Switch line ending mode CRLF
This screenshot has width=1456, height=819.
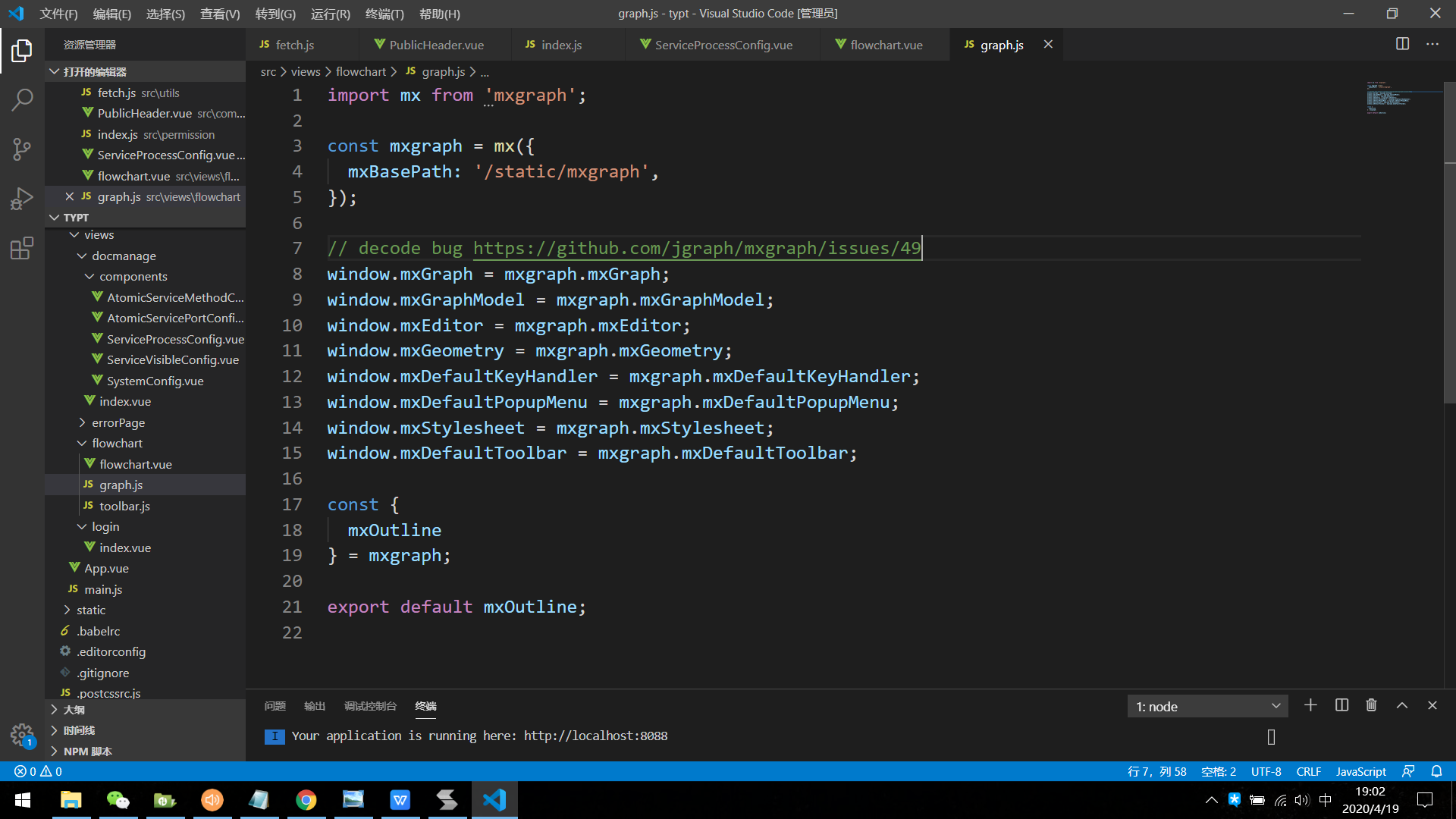1308,771
